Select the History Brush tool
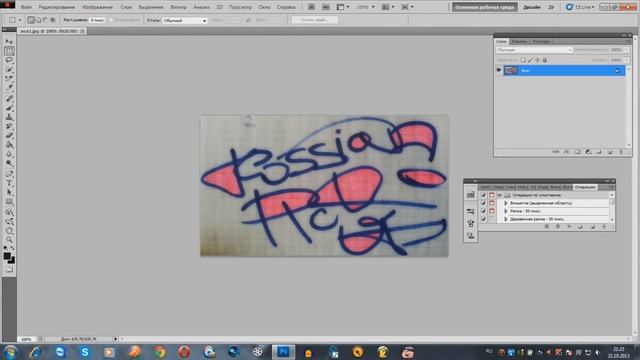This screenshot has height=360, width=640. click(x=9, y=126)
